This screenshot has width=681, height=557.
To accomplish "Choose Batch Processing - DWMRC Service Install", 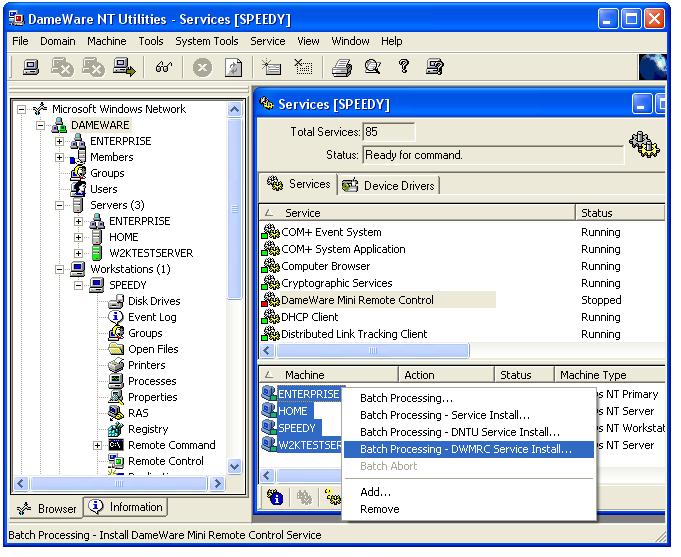I will click(469, 449).
